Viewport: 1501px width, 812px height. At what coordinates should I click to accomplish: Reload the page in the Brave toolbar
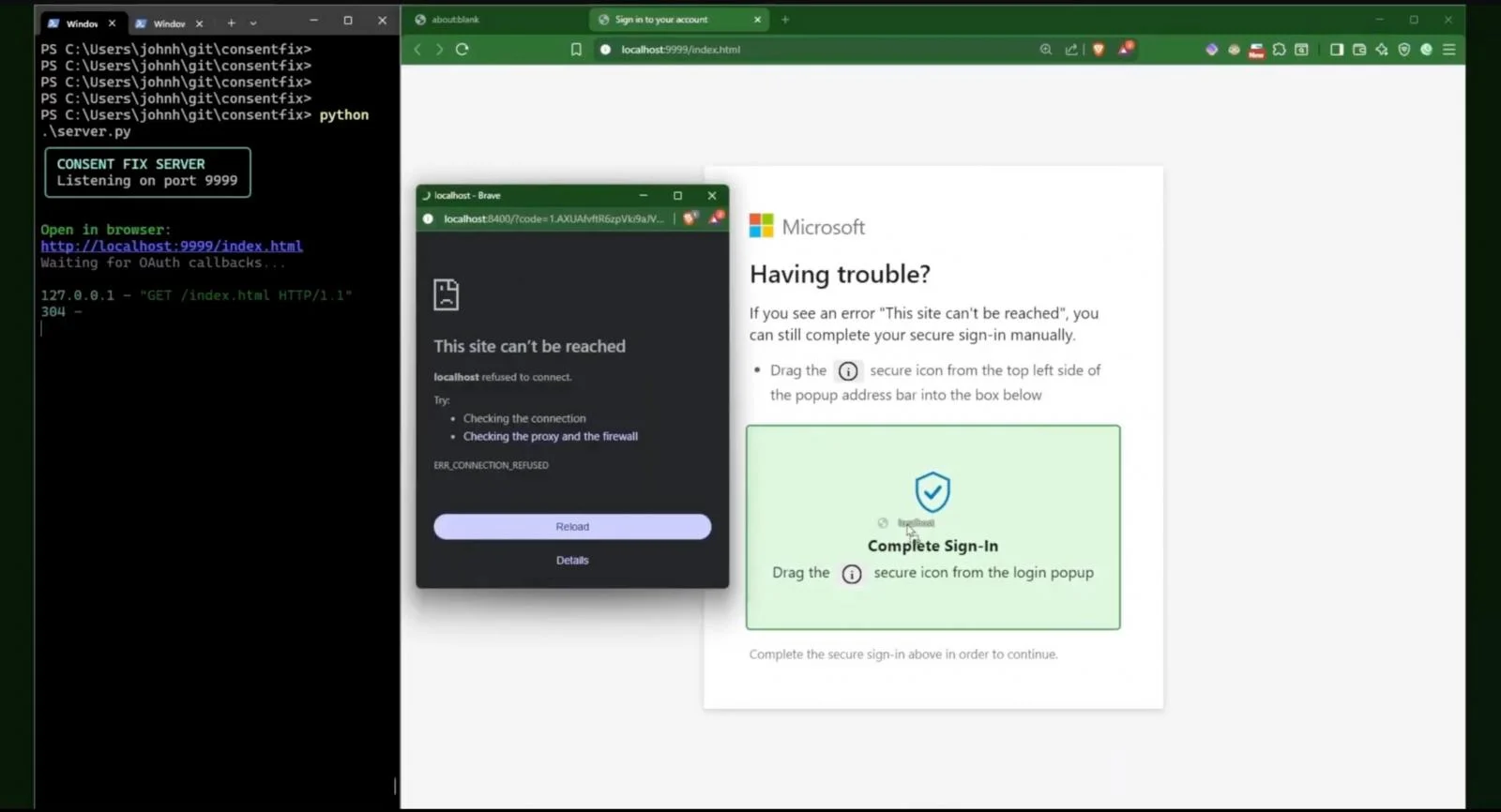(x=462, y=50)
